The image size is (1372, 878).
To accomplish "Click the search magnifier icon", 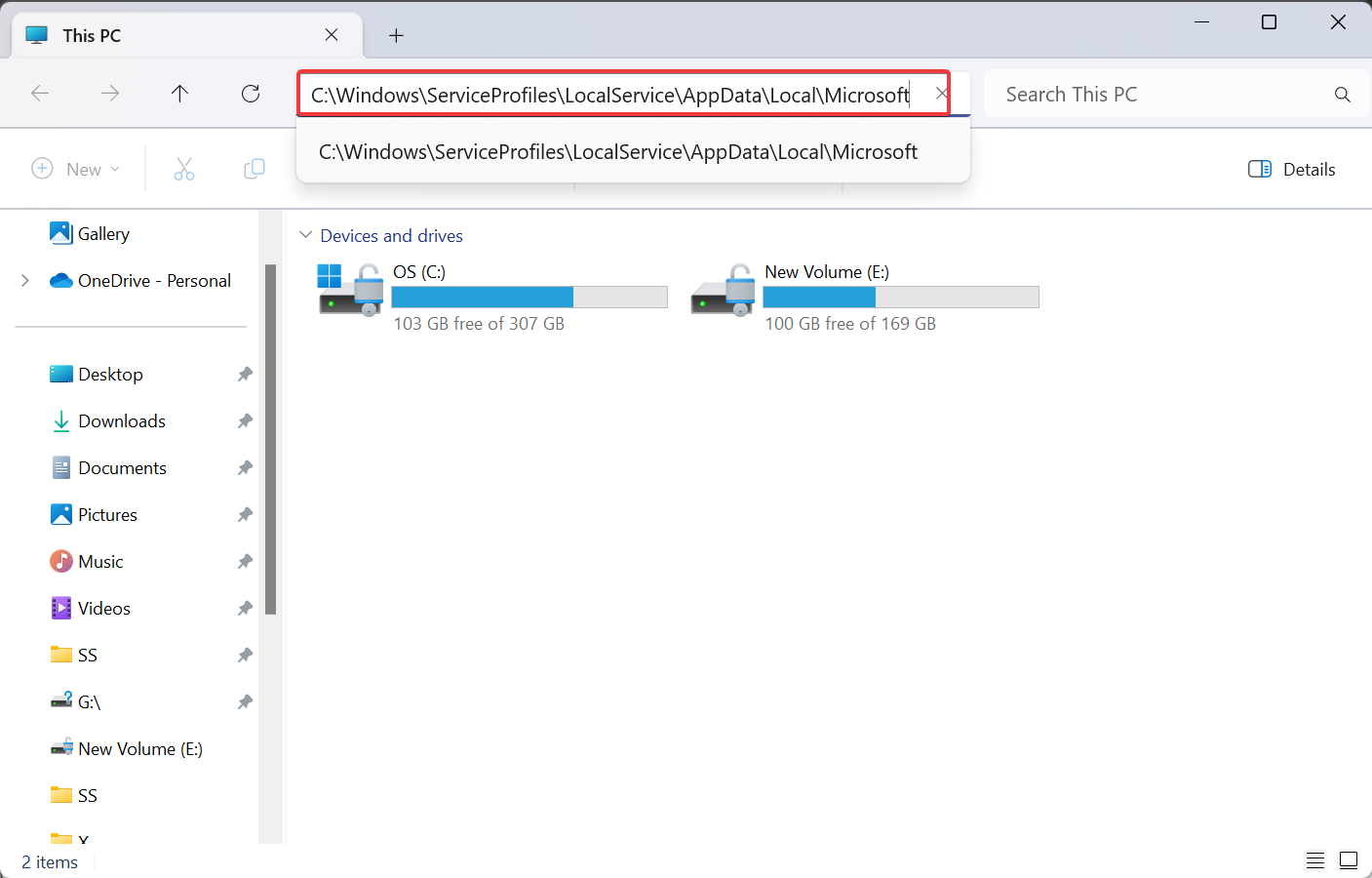I will coord(1343,95).
